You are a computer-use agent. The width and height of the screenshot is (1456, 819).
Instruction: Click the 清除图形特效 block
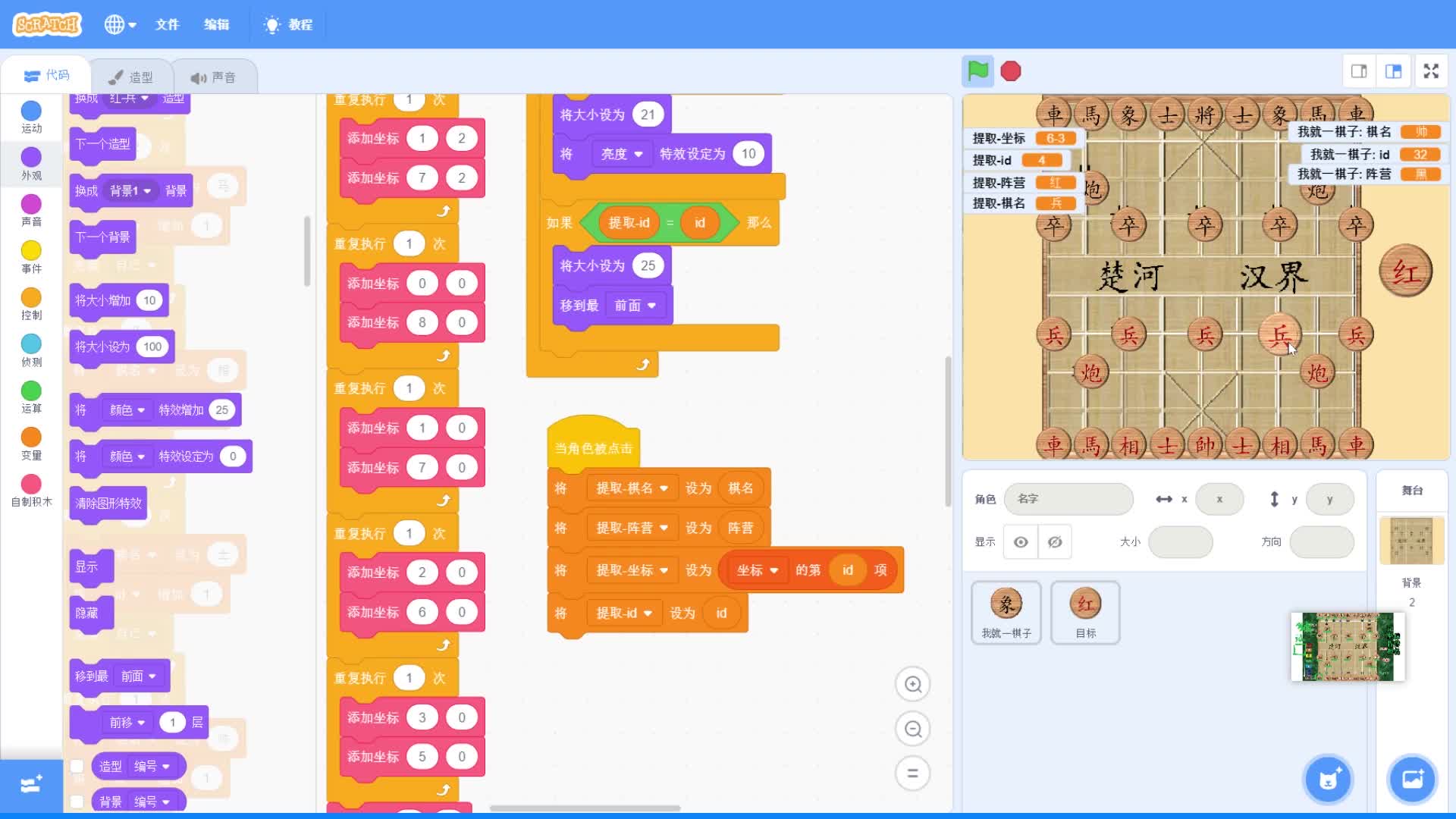[108, 504]
